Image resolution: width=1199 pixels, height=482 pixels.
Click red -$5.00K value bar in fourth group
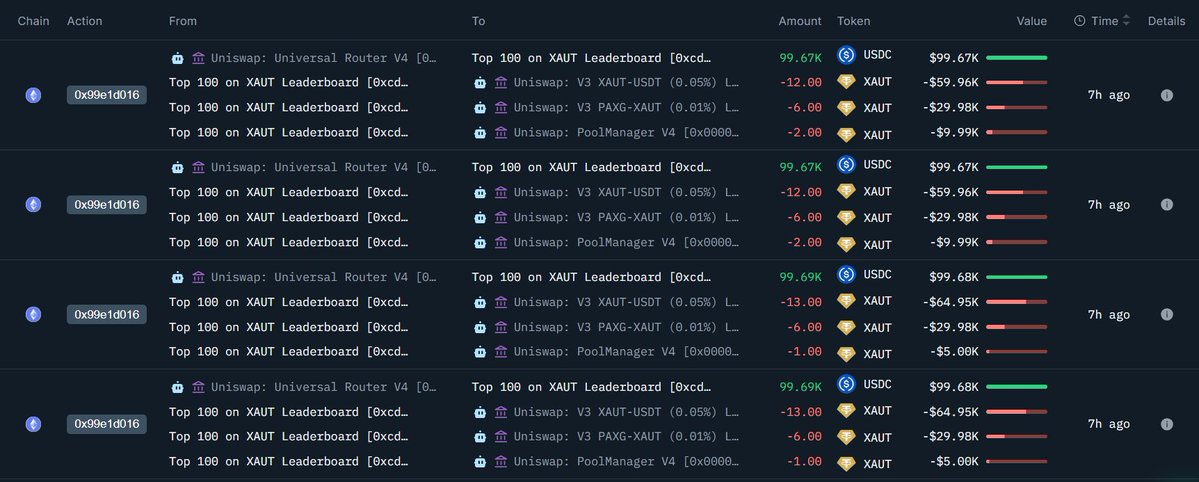click(1016, 462)
